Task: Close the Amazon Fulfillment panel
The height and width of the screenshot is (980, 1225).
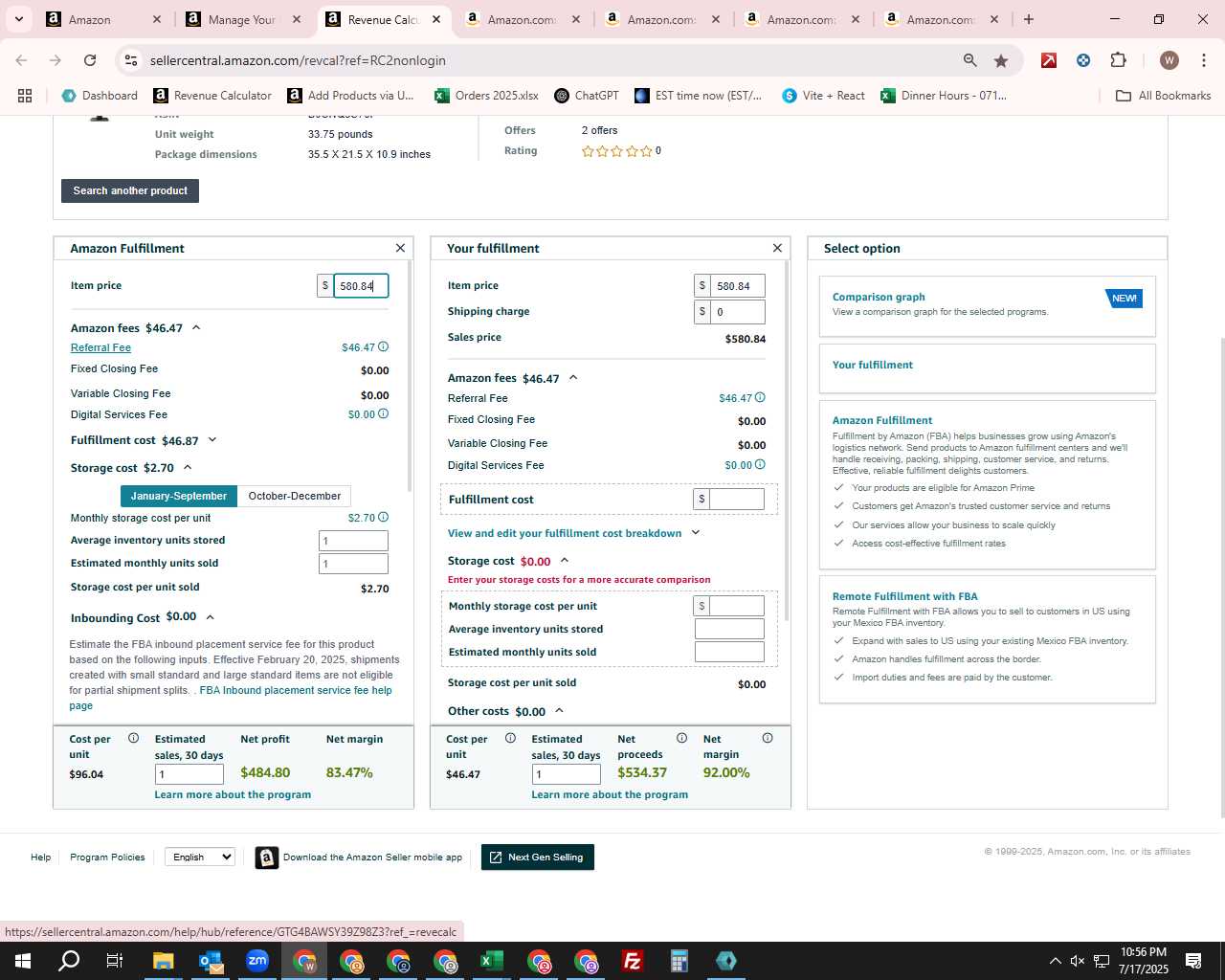Action: (x=400, y=248)
